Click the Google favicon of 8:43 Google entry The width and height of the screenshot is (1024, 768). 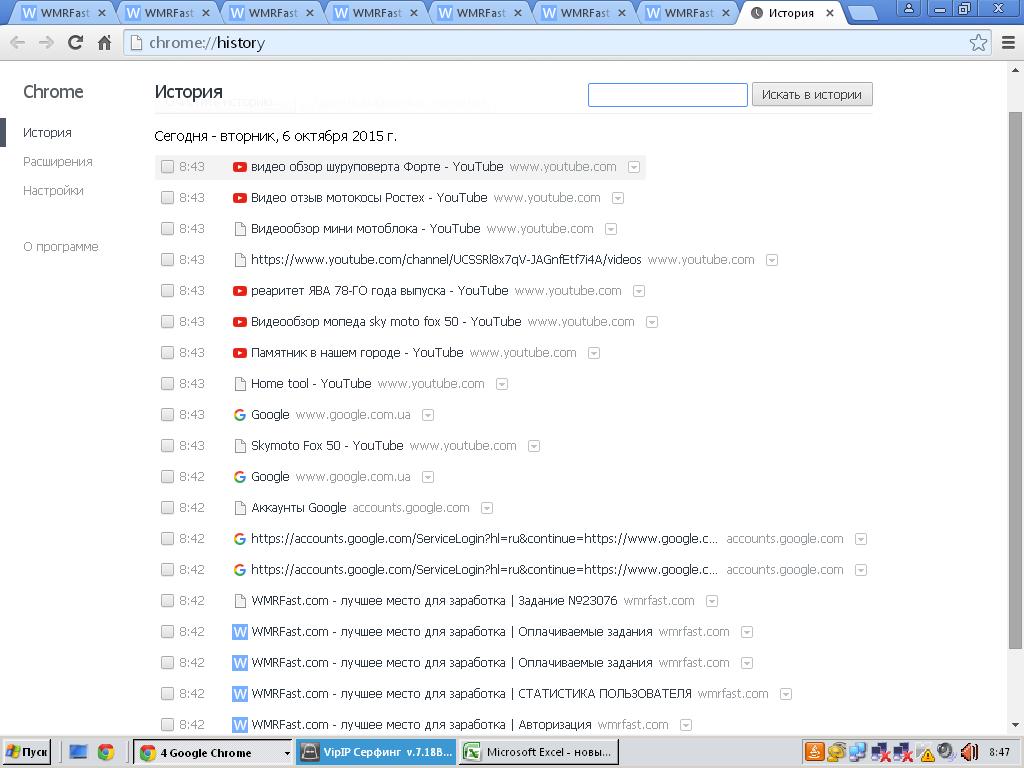(240, 415)
